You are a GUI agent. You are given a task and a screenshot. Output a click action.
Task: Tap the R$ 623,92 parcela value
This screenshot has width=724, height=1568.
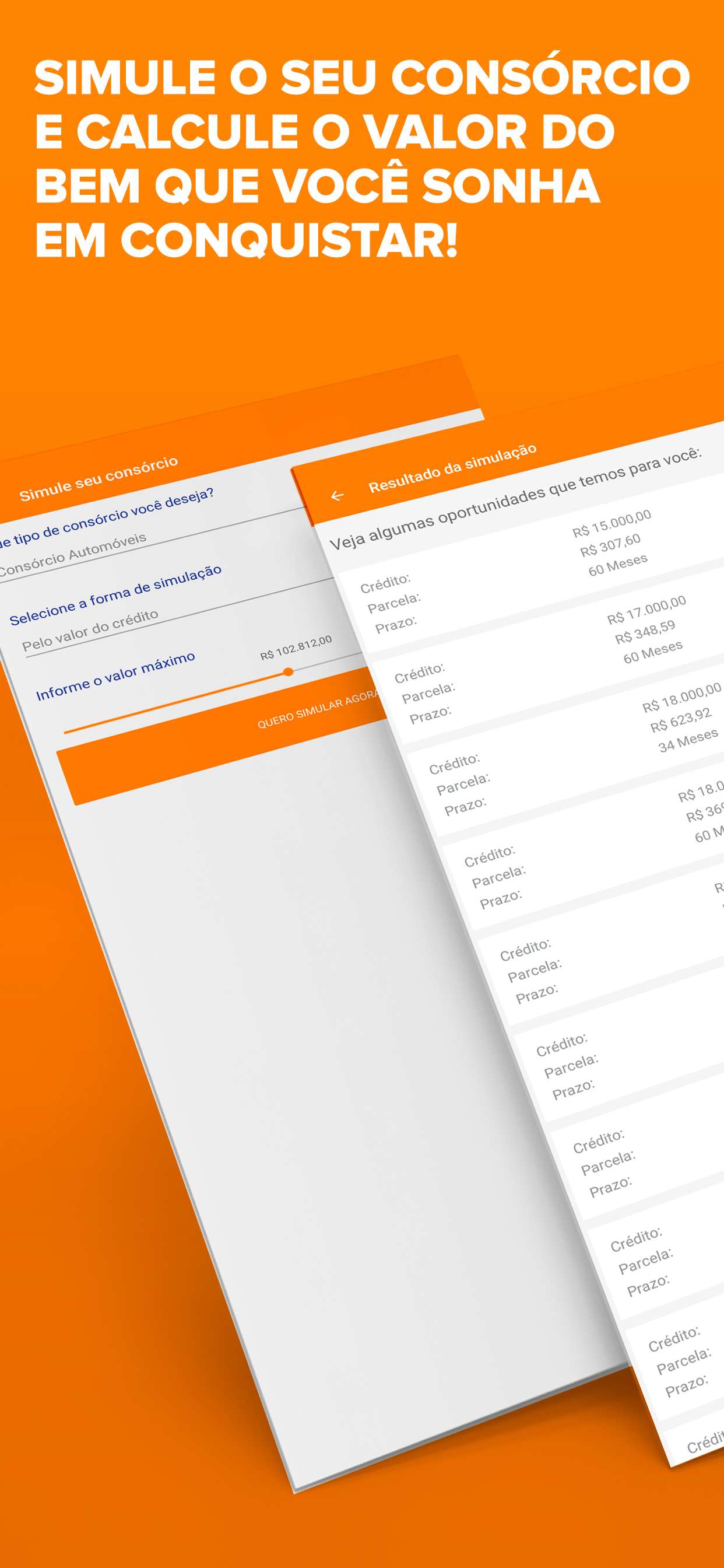tap(681, 720)
